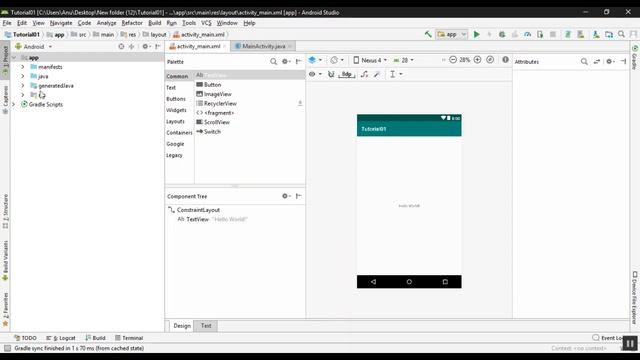The width and height of the screenshot is (640, 360).
Task: Toggle the Device File Explorer side tab
Action: 635,298
